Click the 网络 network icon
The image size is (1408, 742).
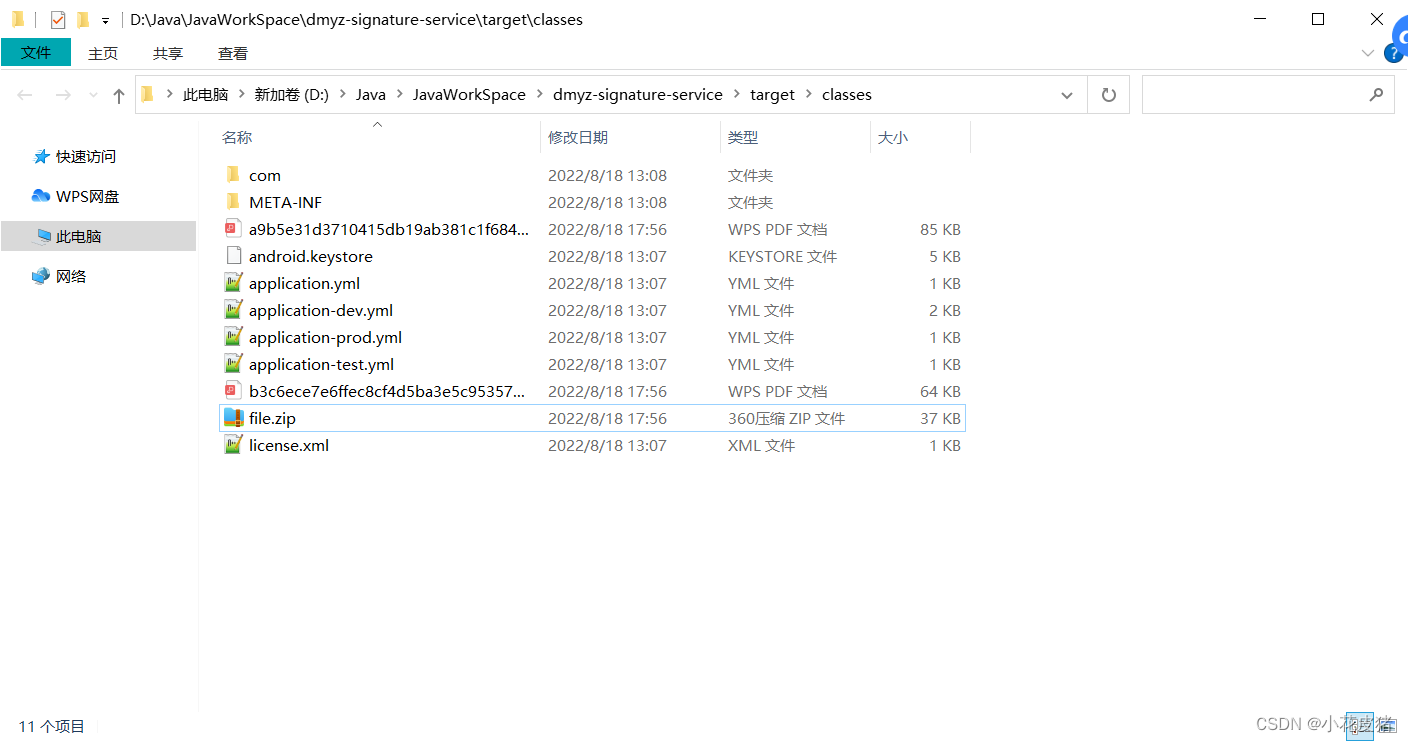41,276
